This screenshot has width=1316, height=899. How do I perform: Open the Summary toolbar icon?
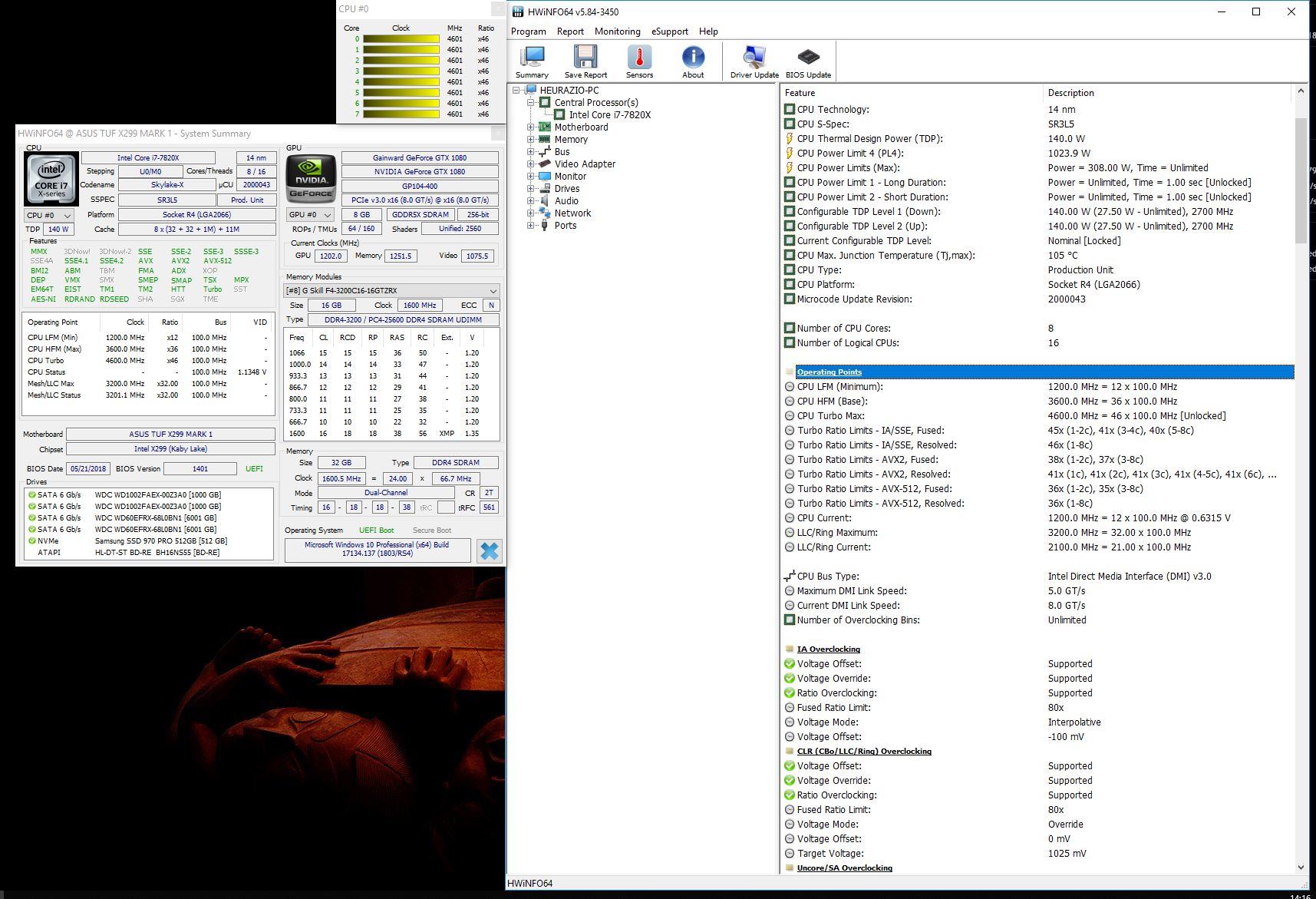(532, 62)
